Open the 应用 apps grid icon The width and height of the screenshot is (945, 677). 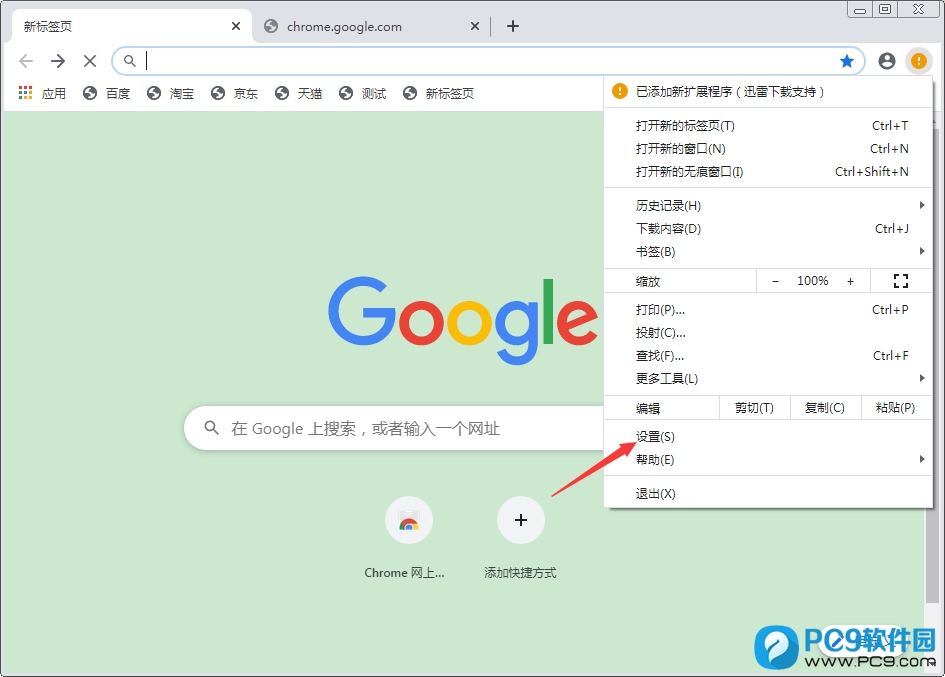tap(25, 93)
